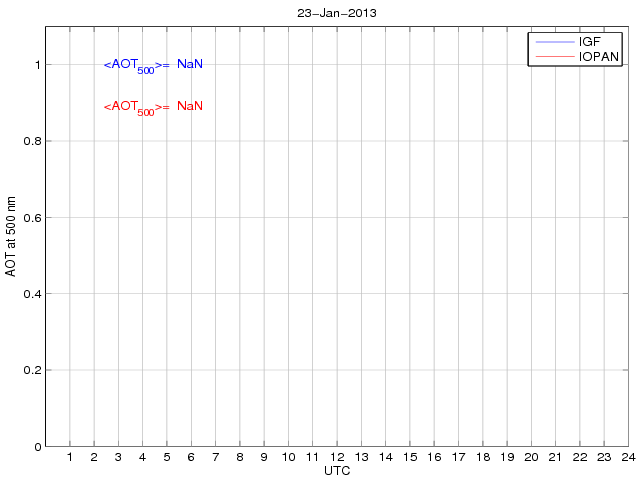Click the plot title 23-Jan-2013

point(337,13)
